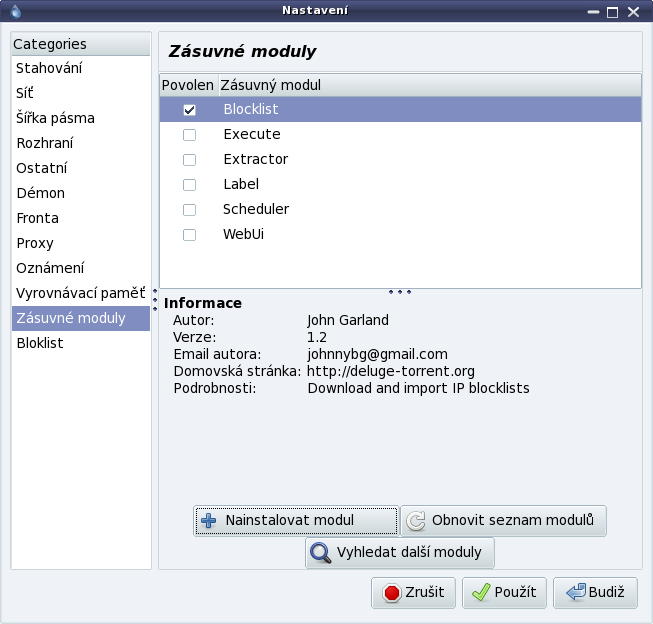The height and width of the screenshot is (624, 653).
Task: Open the Stahování category
Action: pos(49,68)
